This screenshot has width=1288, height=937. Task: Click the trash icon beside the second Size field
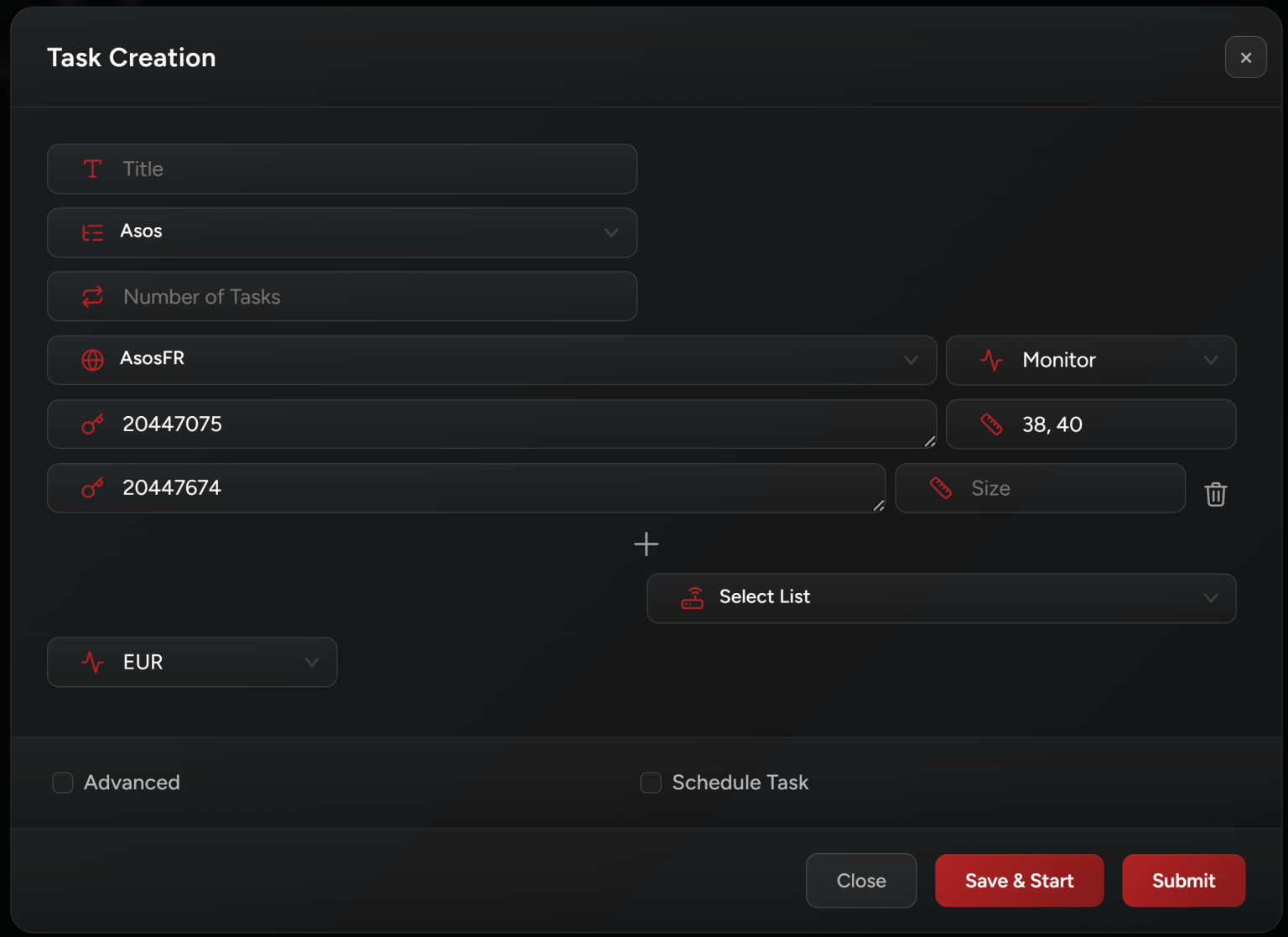coord(1215,494)
